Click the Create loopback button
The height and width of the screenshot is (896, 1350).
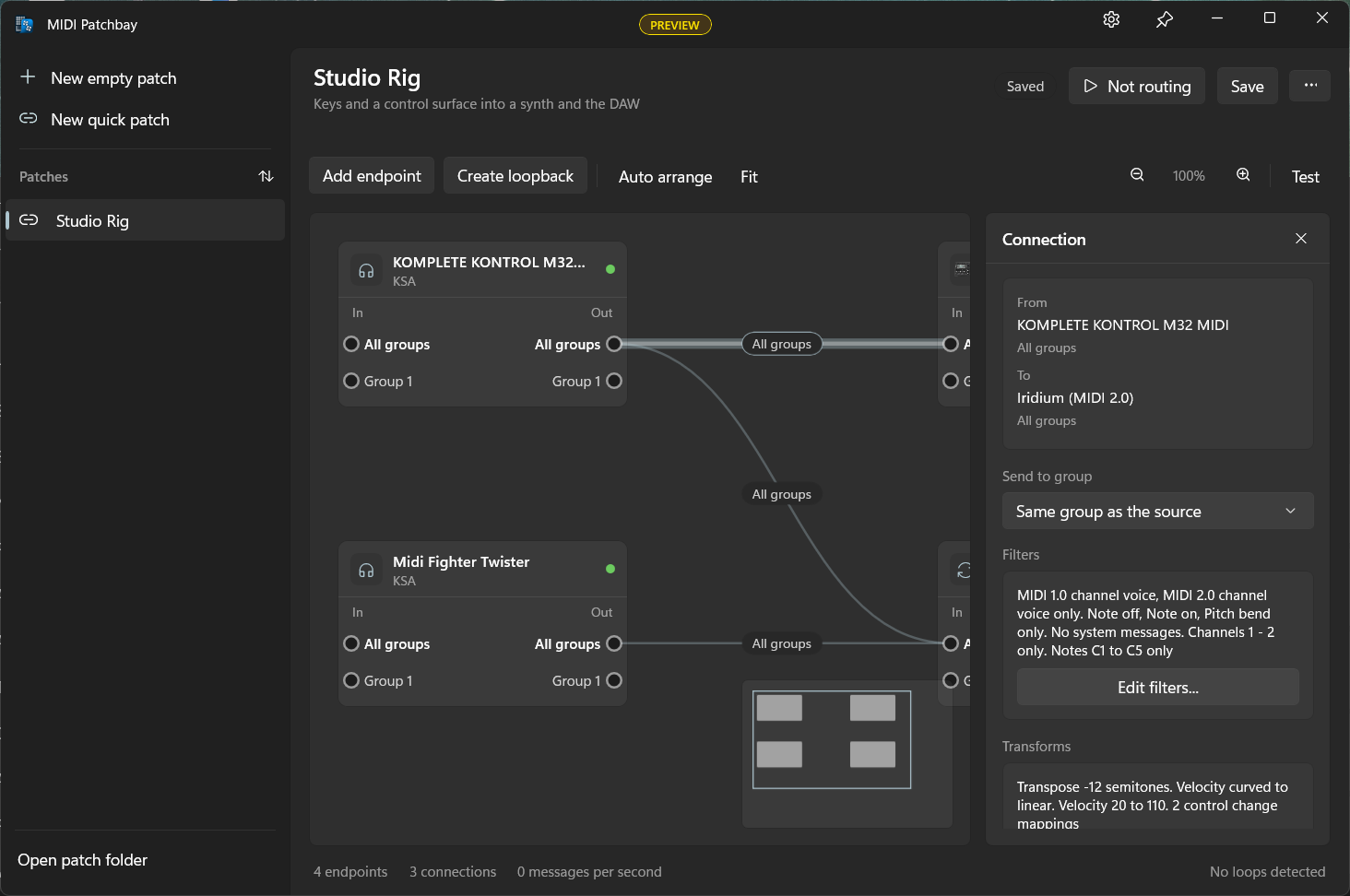[515, 176]
